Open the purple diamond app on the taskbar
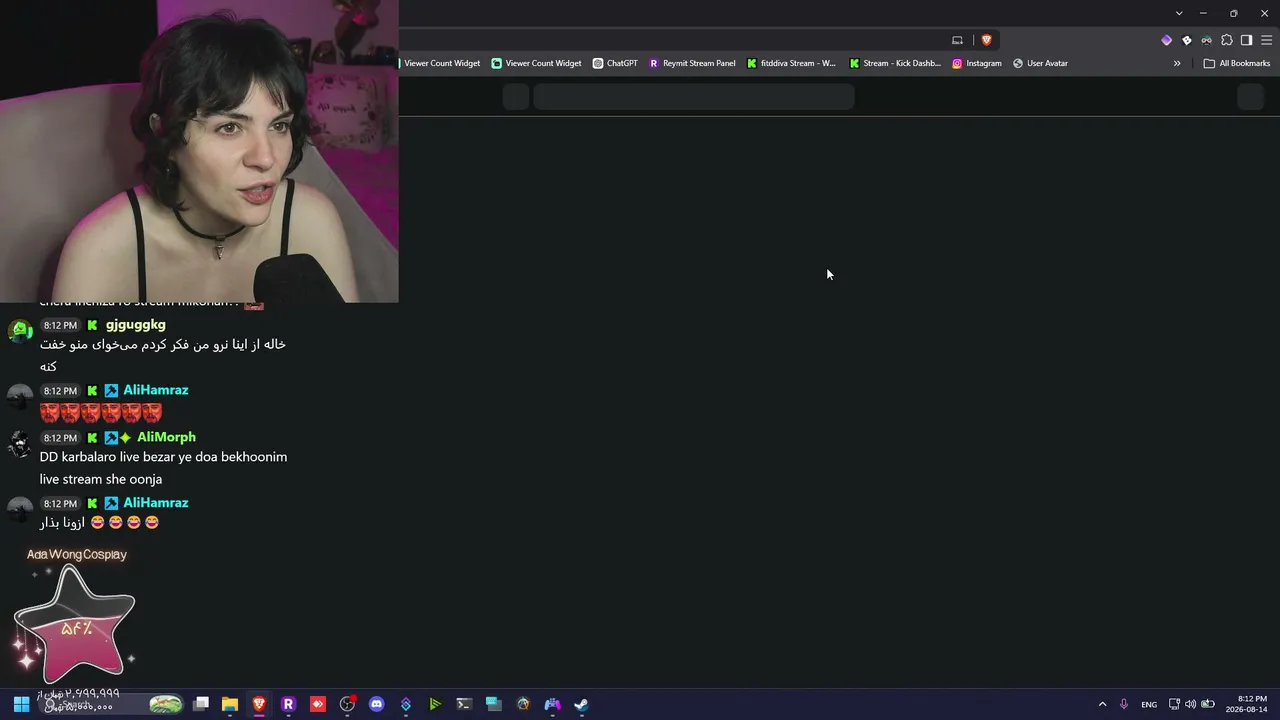 405,704
